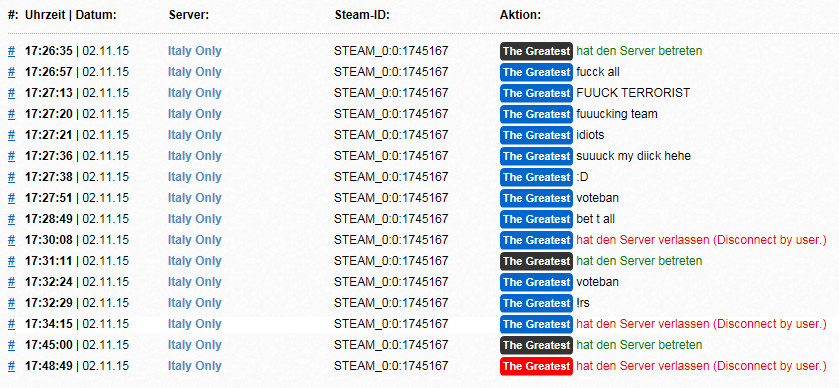Select the Steam-ID in the 17:48:49 row
The height and width of the screenshot is (388, 839).
[x=391, y=366]
